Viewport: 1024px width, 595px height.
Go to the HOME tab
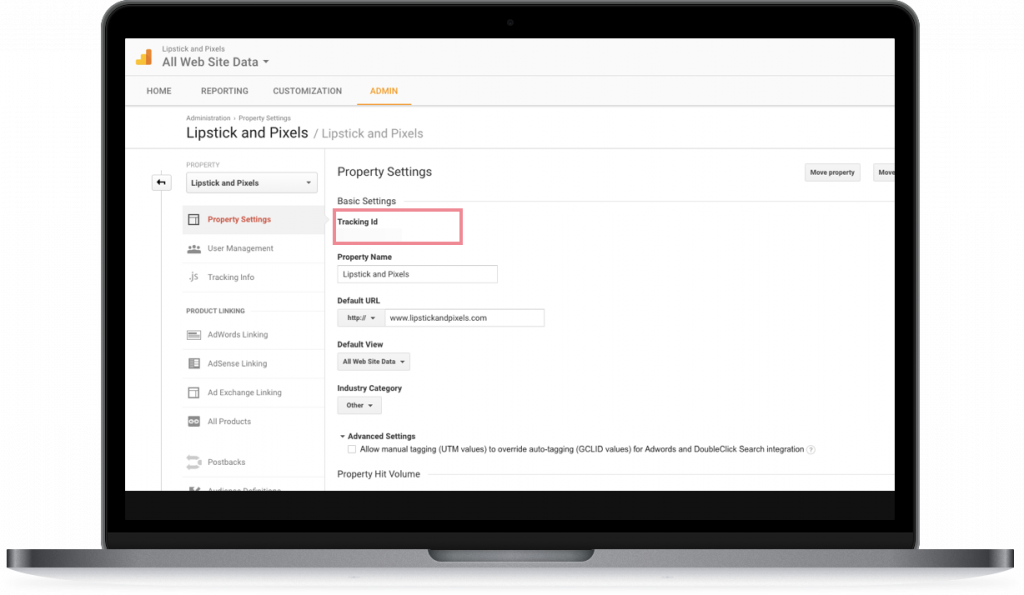[159, 91]
